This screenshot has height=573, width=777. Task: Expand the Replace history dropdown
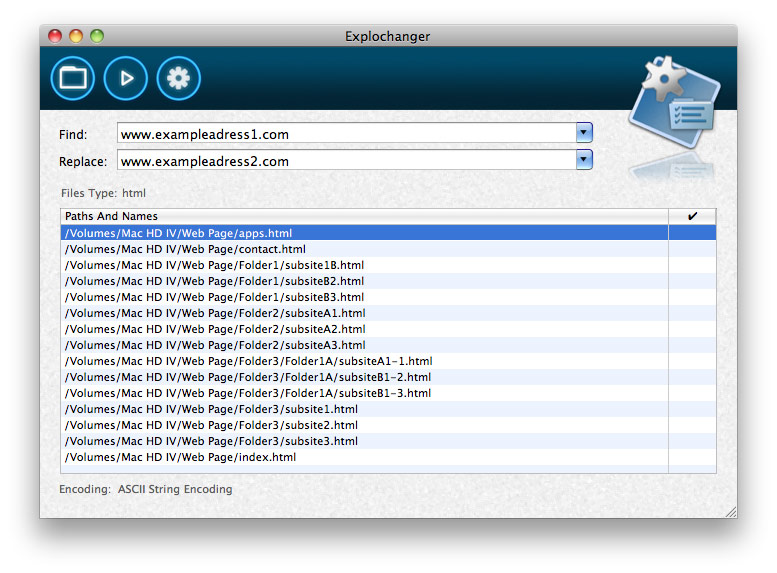pos(584,160)
